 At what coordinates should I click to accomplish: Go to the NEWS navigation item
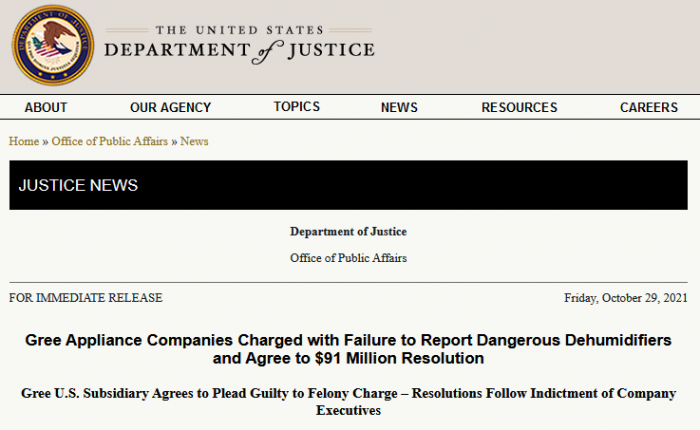[x=399, y=108]
